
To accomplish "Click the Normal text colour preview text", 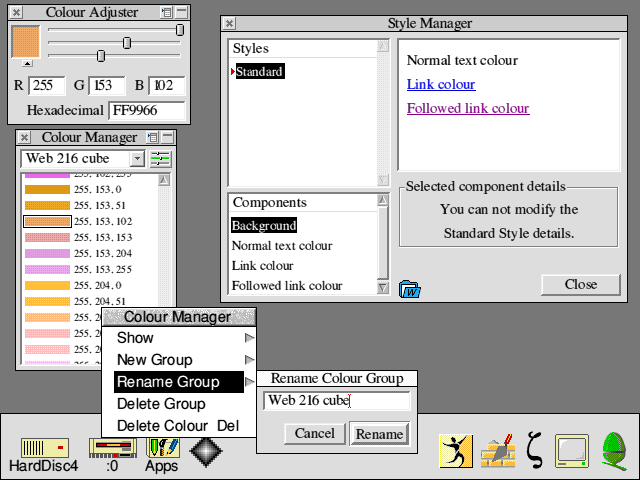I will pyautogui.click(x=462, y=60).
